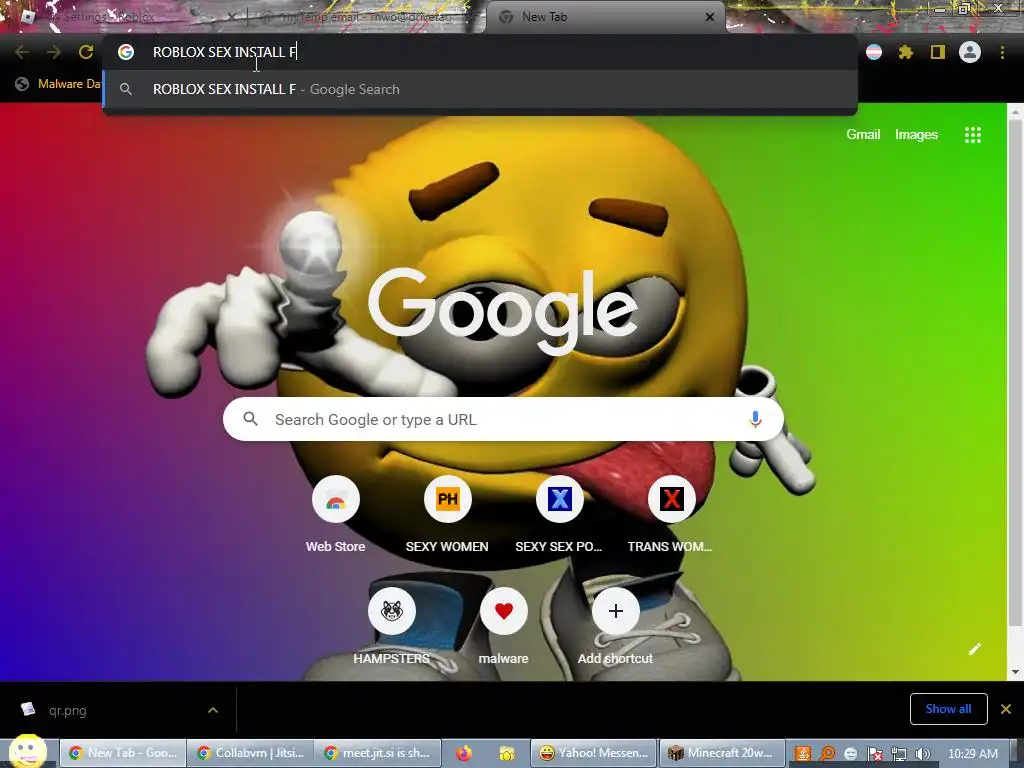Select the Google Search suggestion row
This screenshot has height=768, width=1024.
480,89
